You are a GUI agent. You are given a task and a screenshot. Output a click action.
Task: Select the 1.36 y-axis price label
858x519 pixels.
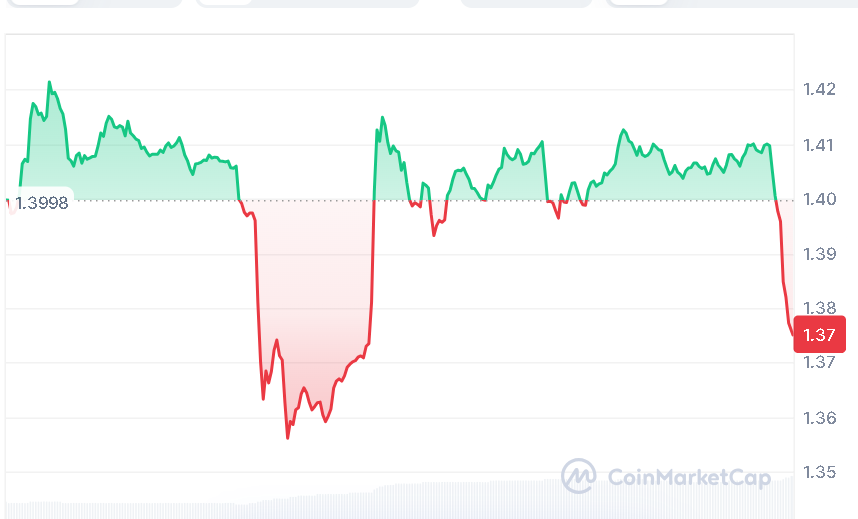pyautogui.click(x=819, y=416)
